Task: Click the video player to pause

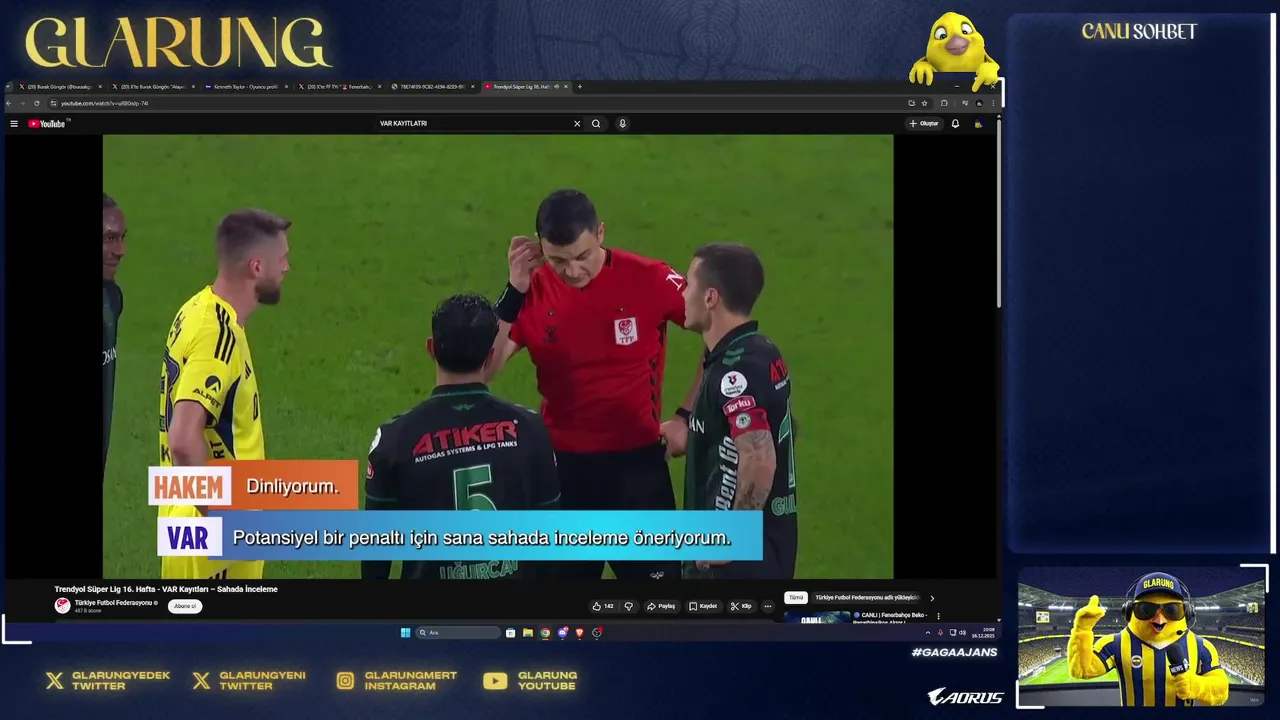Action: (498, 356)
